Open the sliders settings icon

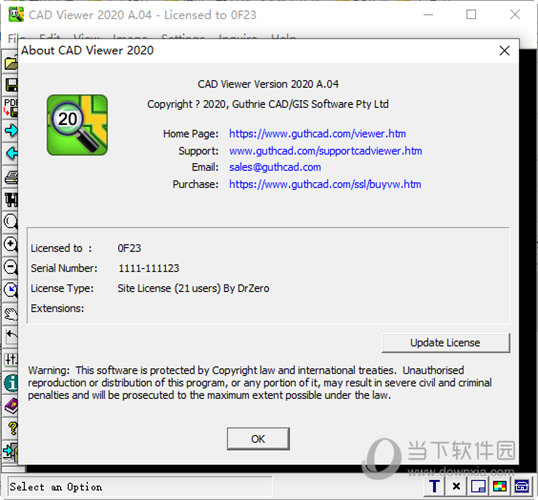(11, 359)
